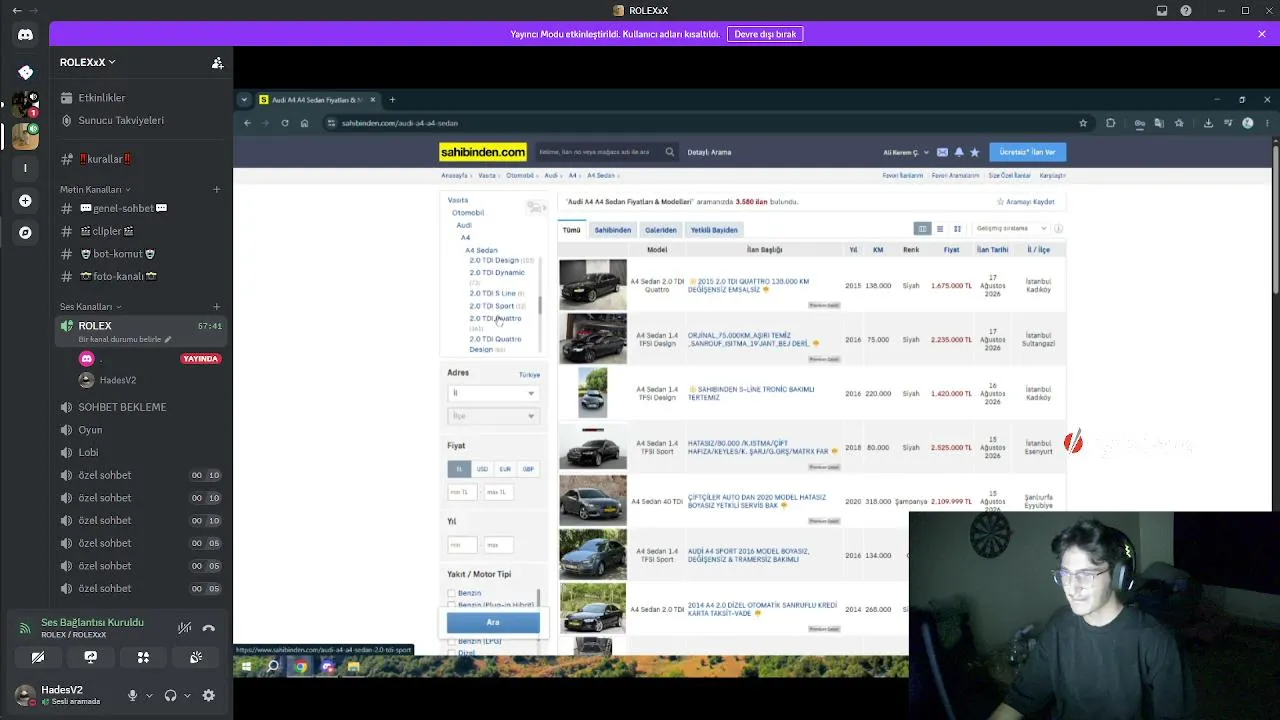Focus the sahibinden keyword search field
The height and width of the screenshot is (720, 1280).
[597, 152]
